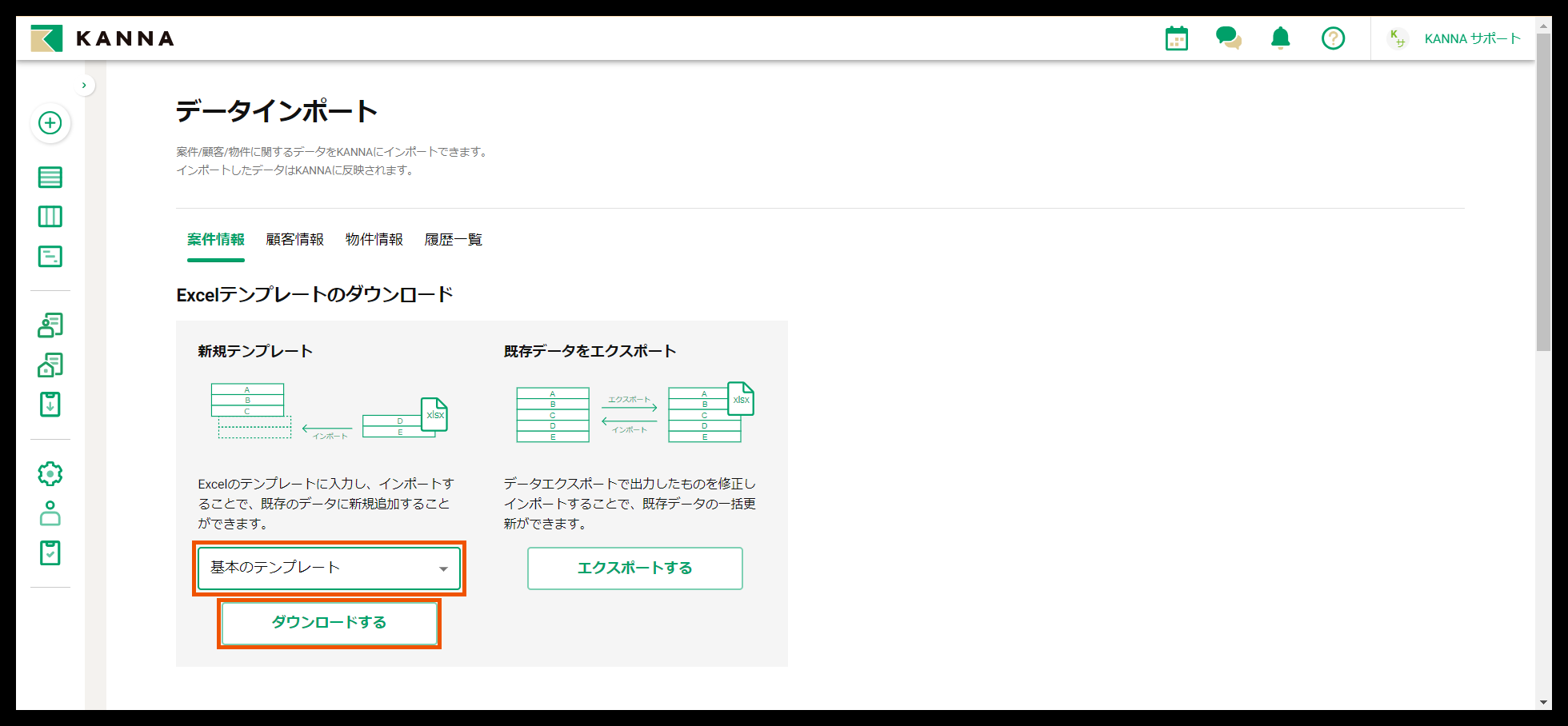Open settings via the gear icon
Viewport: 1568px width, 726px height.
[x=50, y=473]
